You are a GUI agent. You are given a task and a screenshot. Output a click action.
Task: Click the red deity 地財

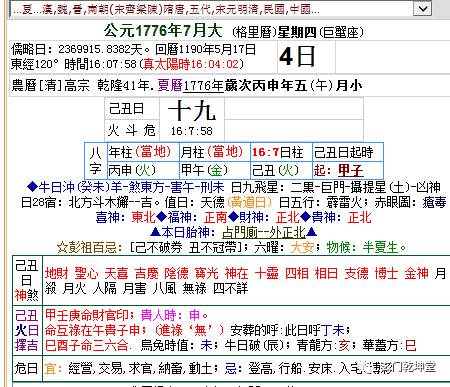point(56,274)
